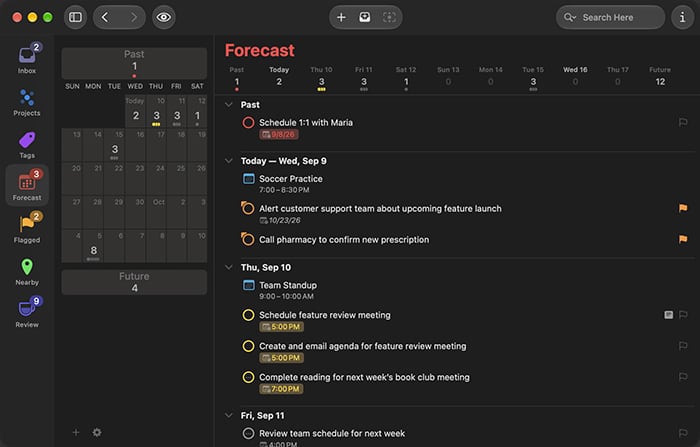The height and width of the screenshot is (447, 700).
Task: Collapse the Past section
Action: tap(229, 104)
